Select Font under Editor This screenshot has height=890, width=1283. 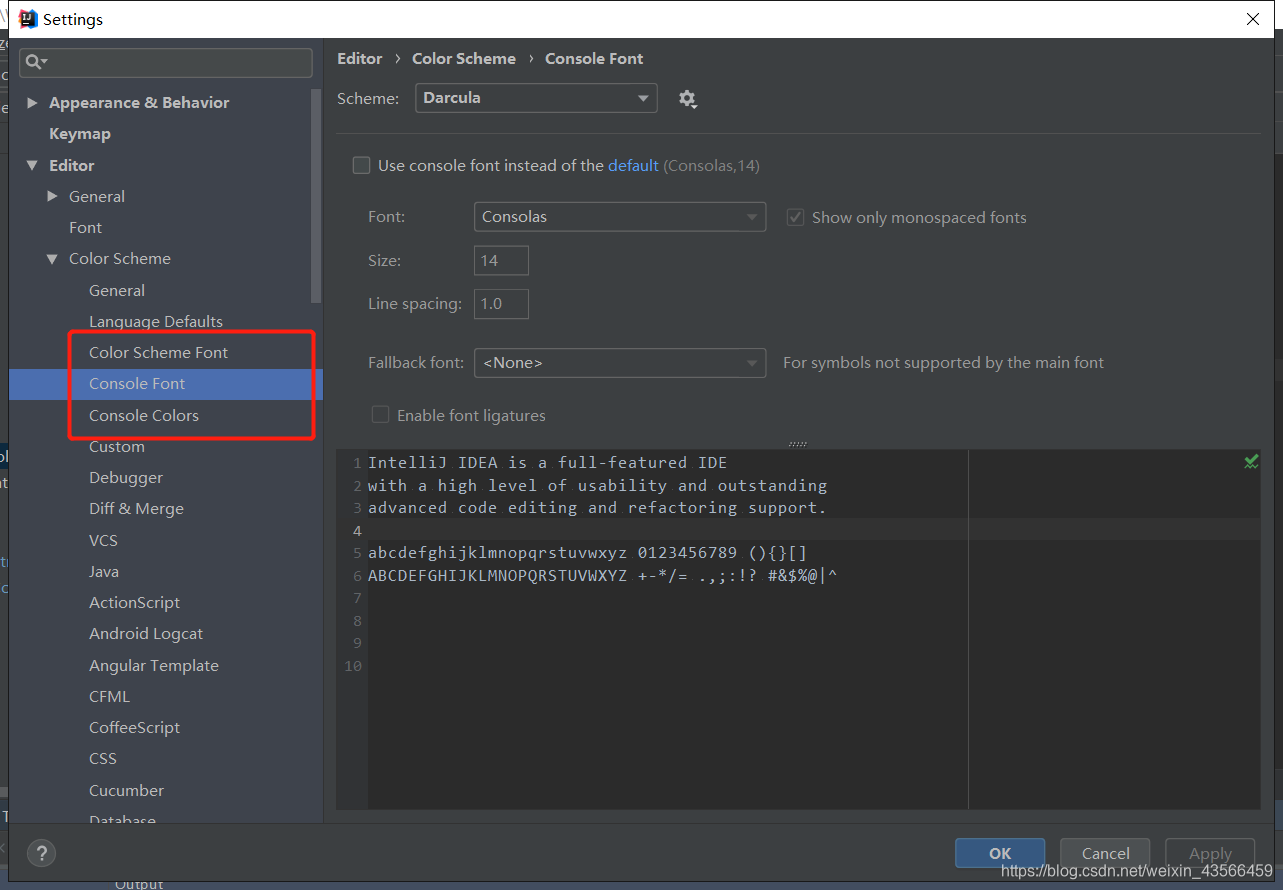coord(85,227)
